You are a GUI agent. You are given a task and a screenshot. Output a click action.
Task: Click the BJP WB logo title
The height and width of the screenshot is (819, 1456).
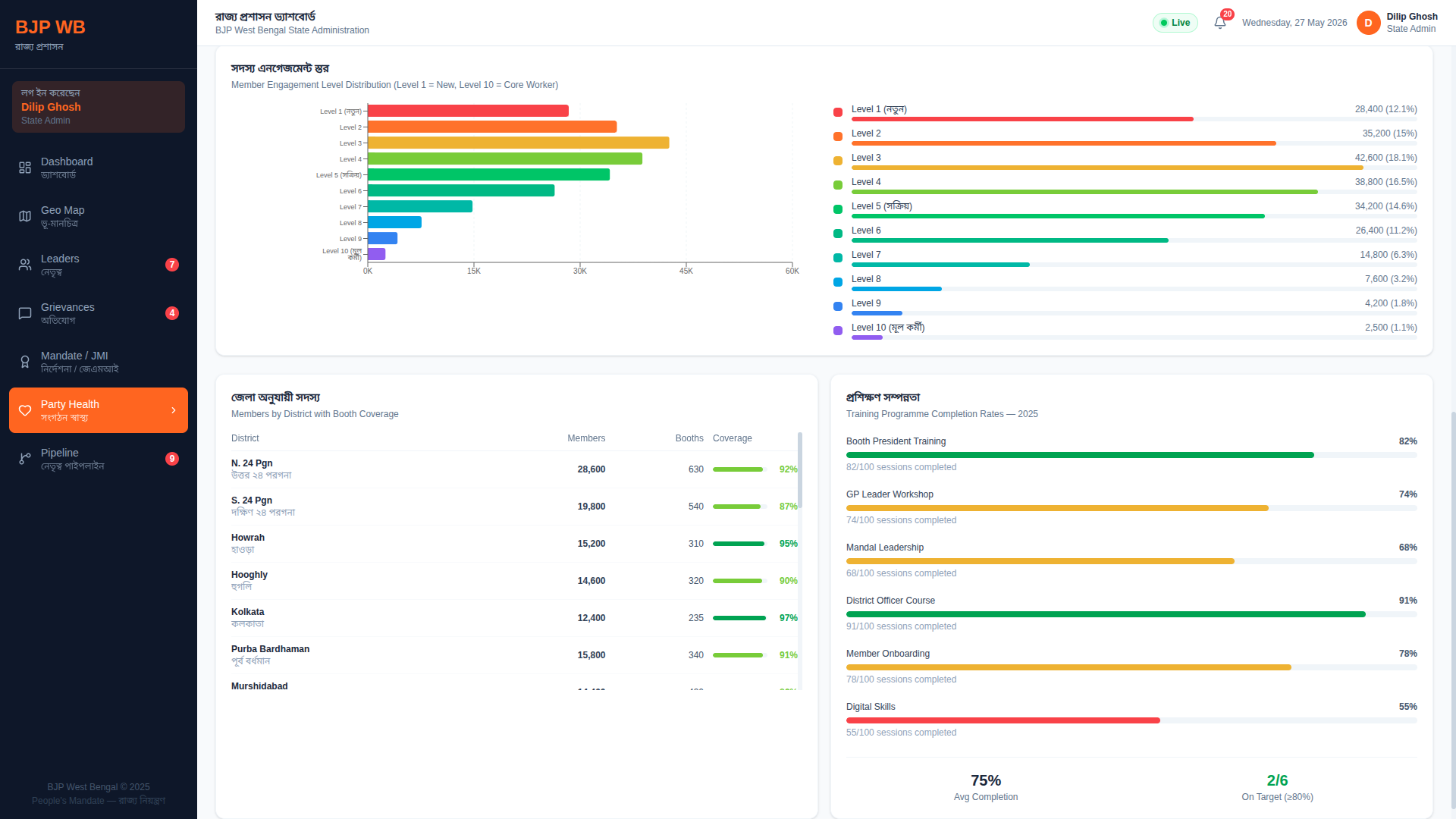click(x=50, y=27)
